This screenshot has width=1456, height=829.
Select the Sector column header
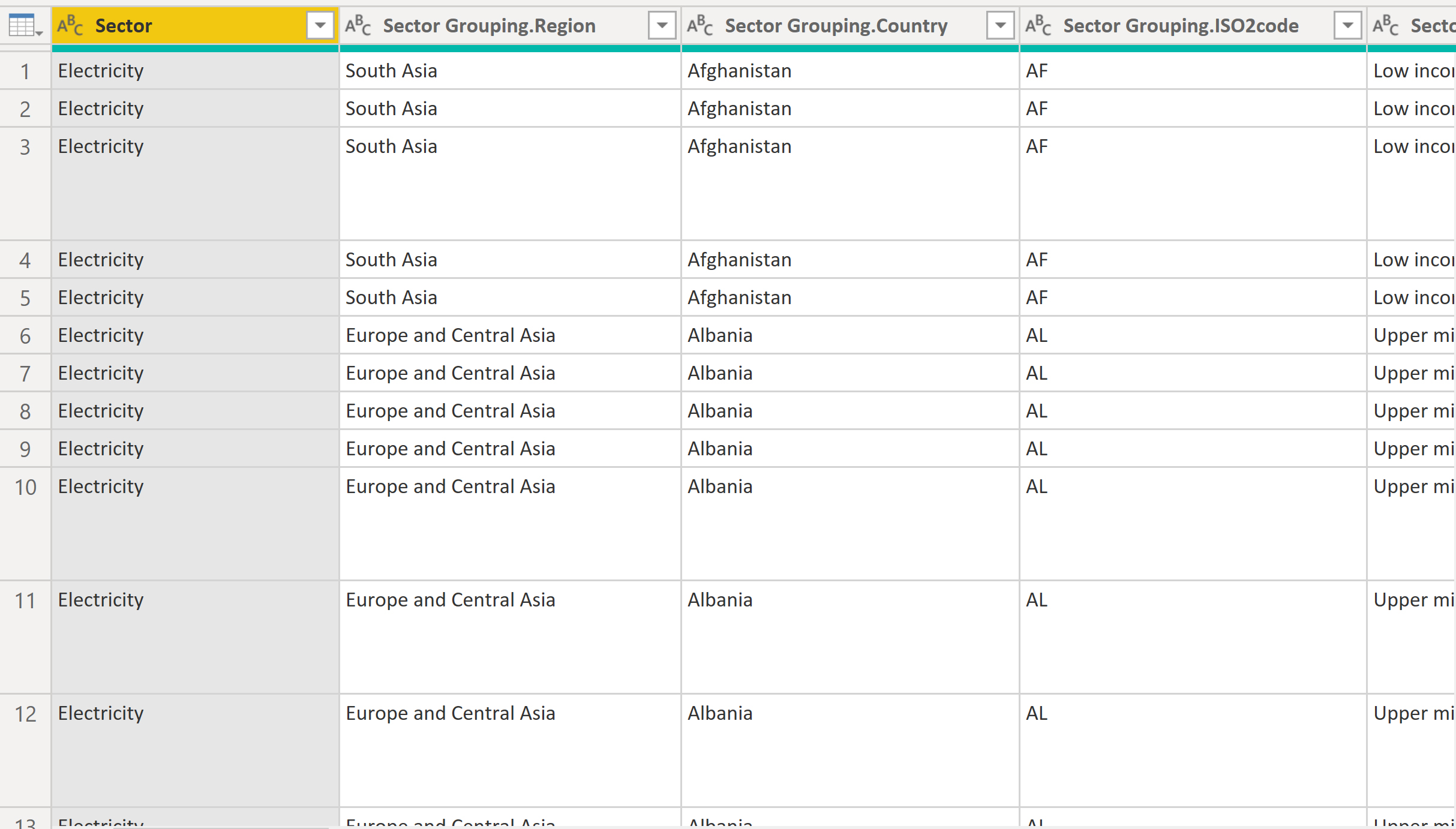pos(196,26)
